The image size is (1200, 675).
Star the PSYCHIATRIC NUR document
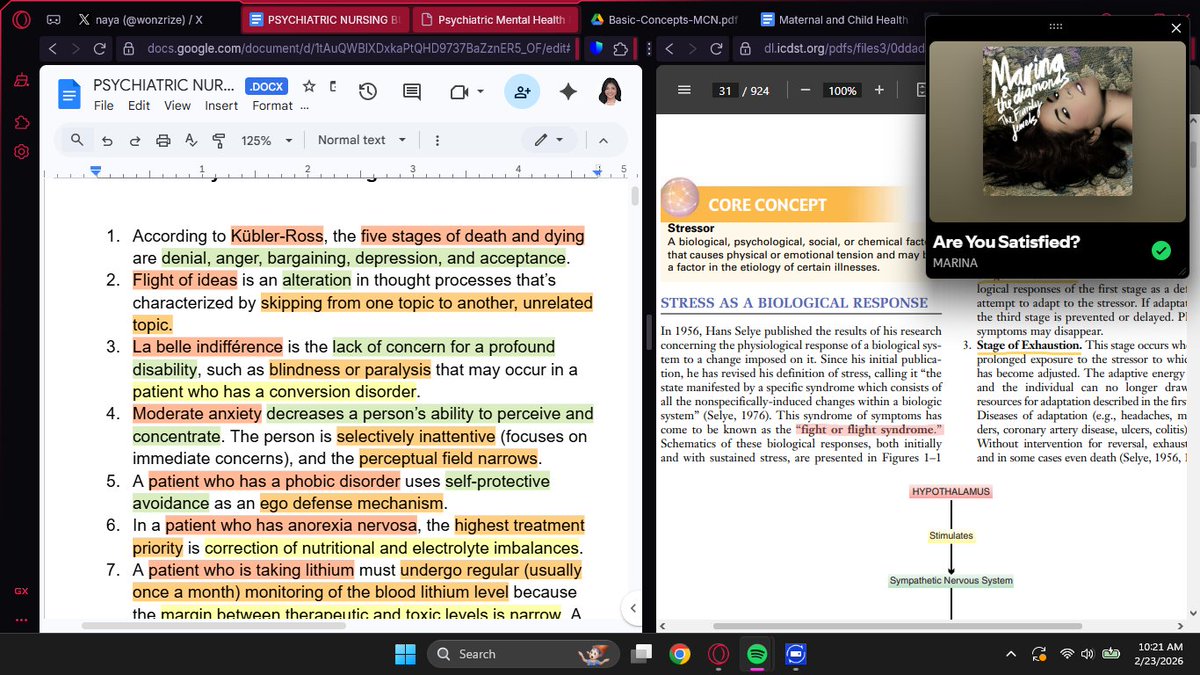[310, 86]
